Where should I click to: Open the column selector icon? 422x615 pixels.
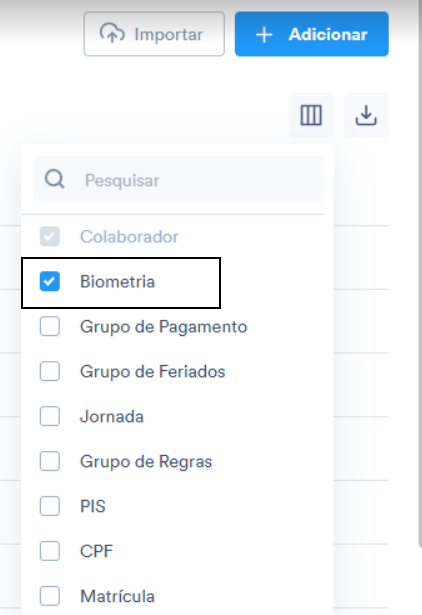point(311,115)
